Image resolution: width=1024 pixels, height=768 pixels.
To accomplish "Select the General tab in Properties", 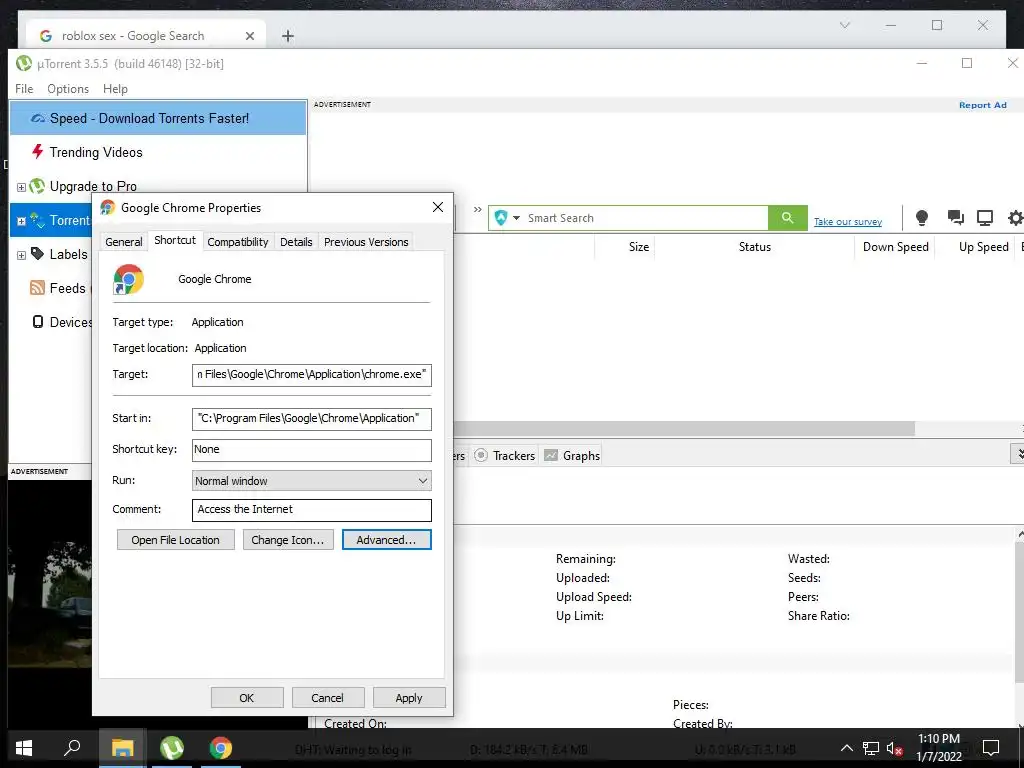I will click(x=123, y=242).
